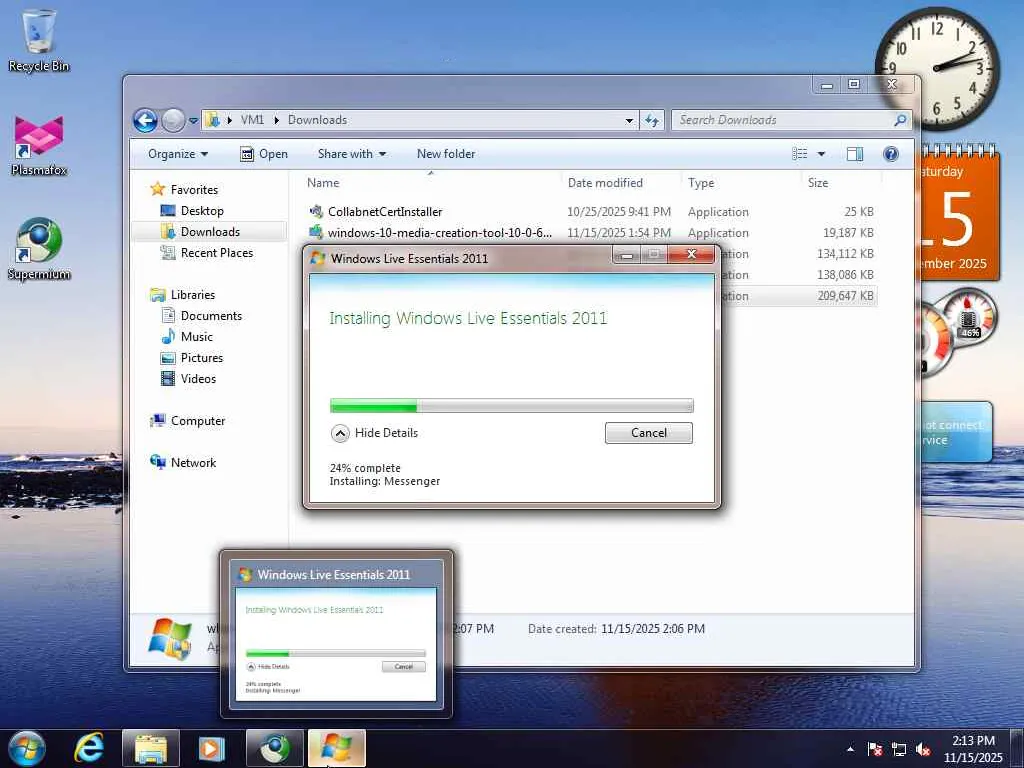Select Libraries in the navigation pane
1024x768 pixels.
click(x=193, y=295)
